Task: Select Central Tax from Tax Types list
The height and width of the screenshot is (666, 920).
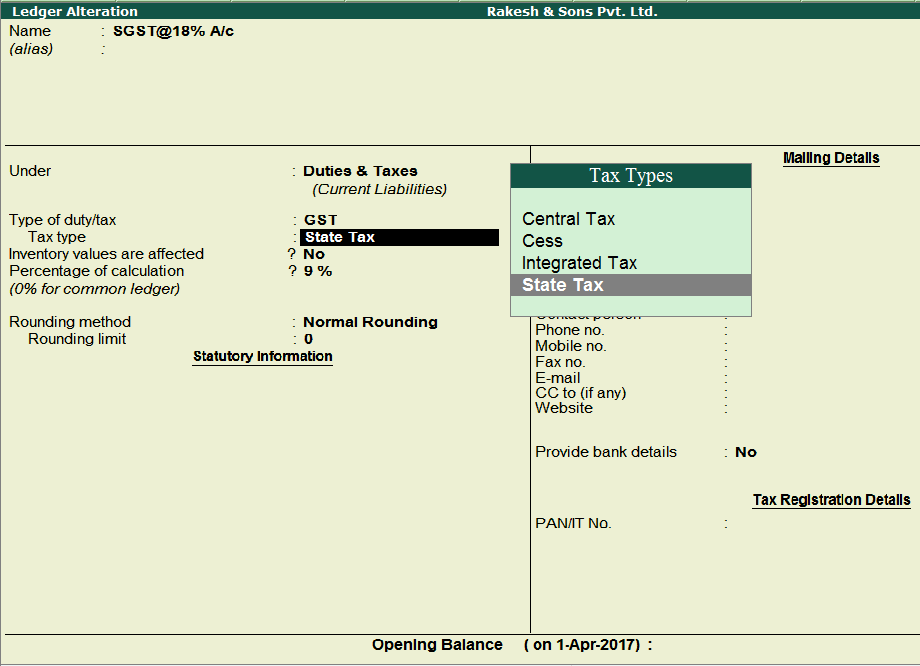Action: coord(568,218)
